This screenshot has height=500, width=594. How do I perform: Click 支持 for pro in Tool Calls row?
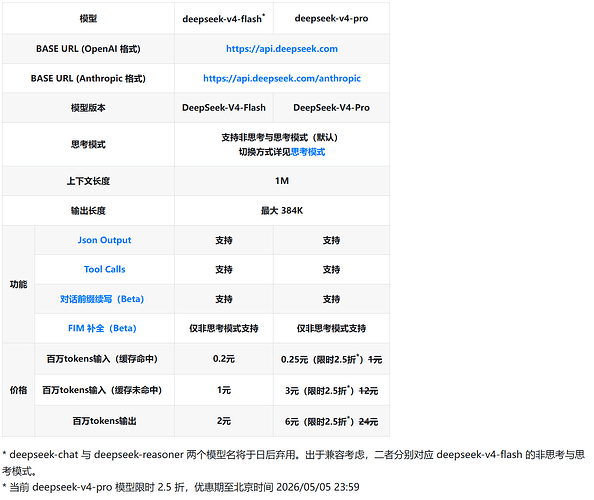pos(331,269)
